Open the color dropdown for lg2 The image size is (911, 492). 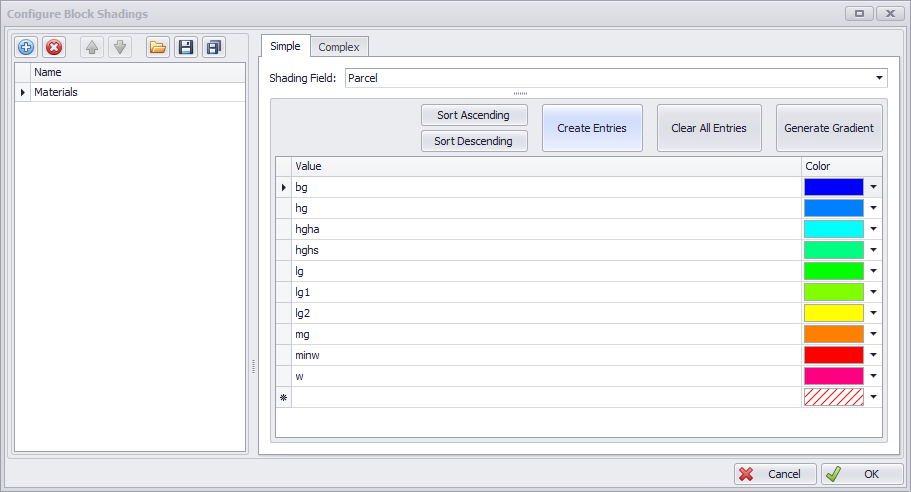[873, 313]
